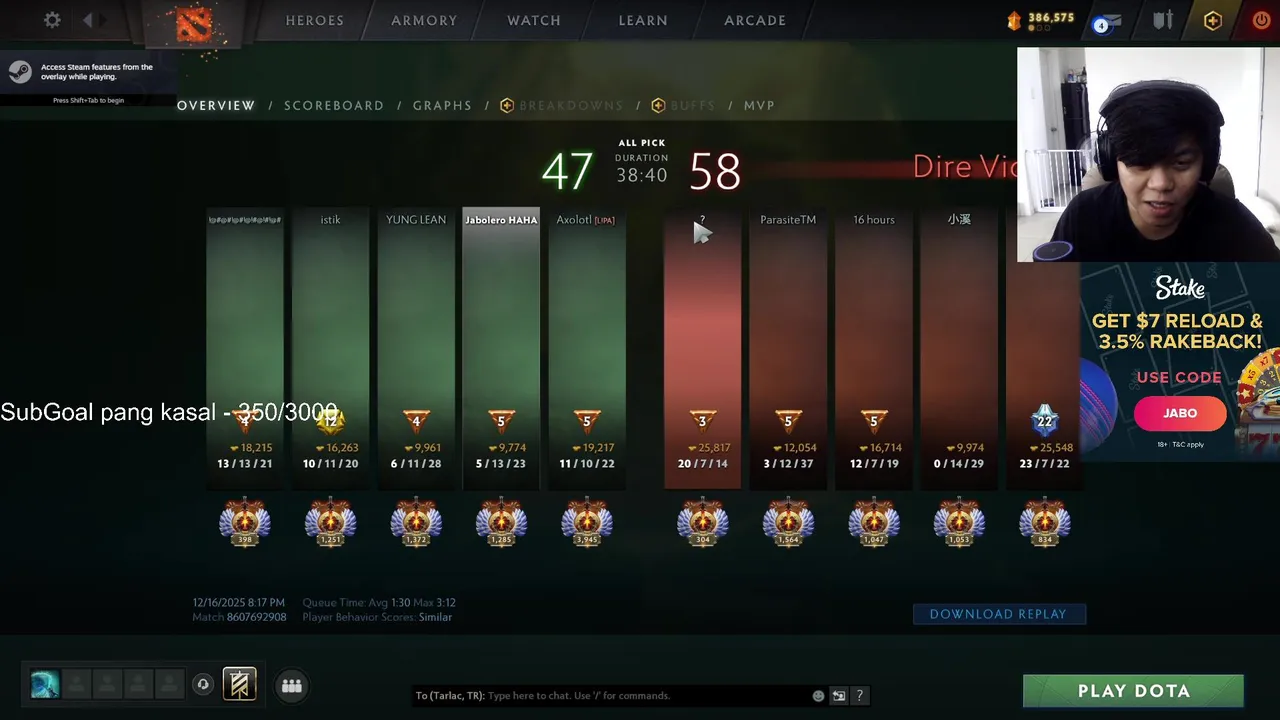
Task: Click rank medal numbered 3,945
Action: [x=587, y=523]
